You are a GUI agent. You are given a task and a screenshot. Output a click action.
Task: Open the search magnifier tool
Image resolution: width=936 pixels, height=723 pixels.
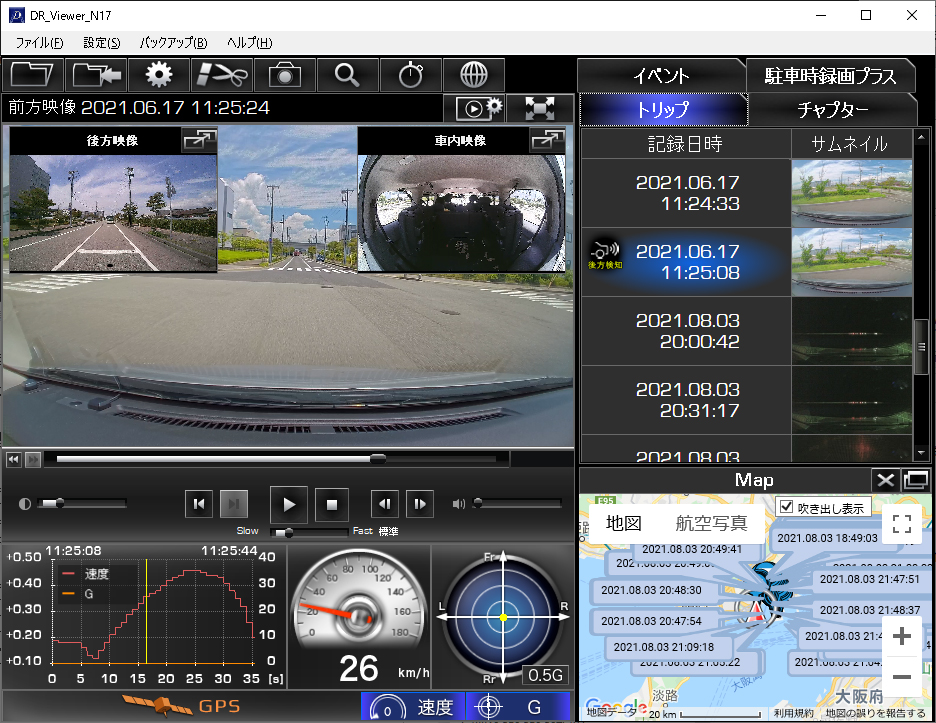[347, 75]
